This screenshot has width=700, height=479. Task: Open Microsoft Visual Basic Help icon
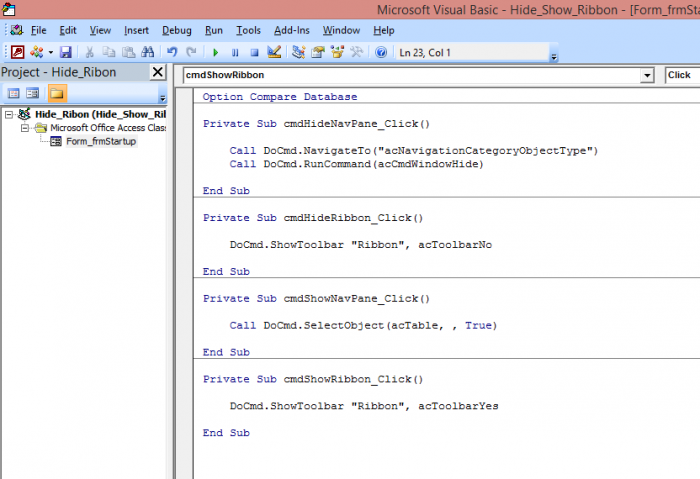(381, 51)
